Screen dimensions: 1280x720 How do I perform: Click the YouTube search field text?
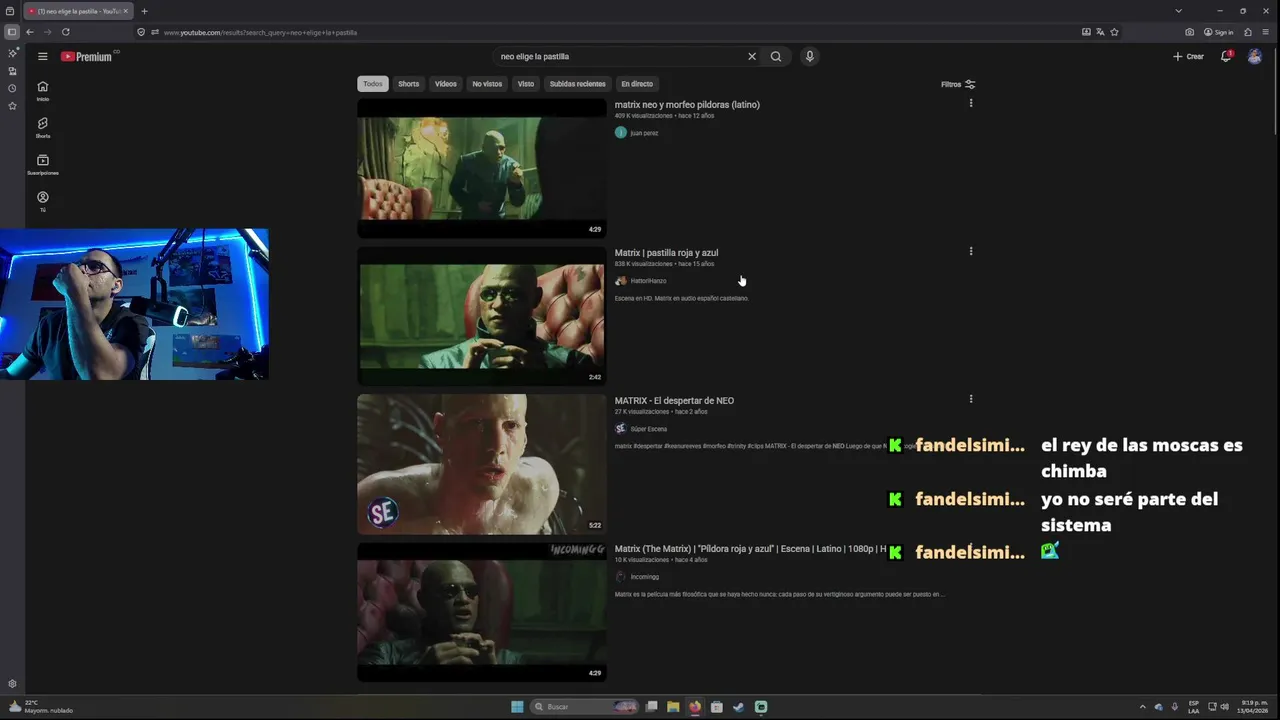(x=535, y=56)
